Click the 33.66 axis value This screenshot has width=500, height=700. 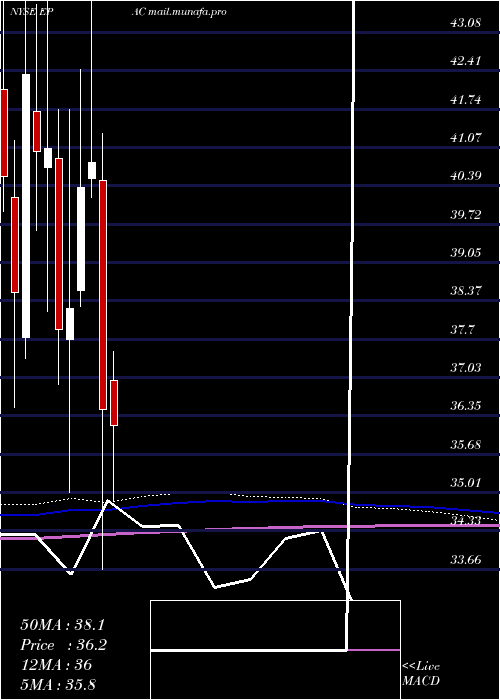(x=465, y=560)
